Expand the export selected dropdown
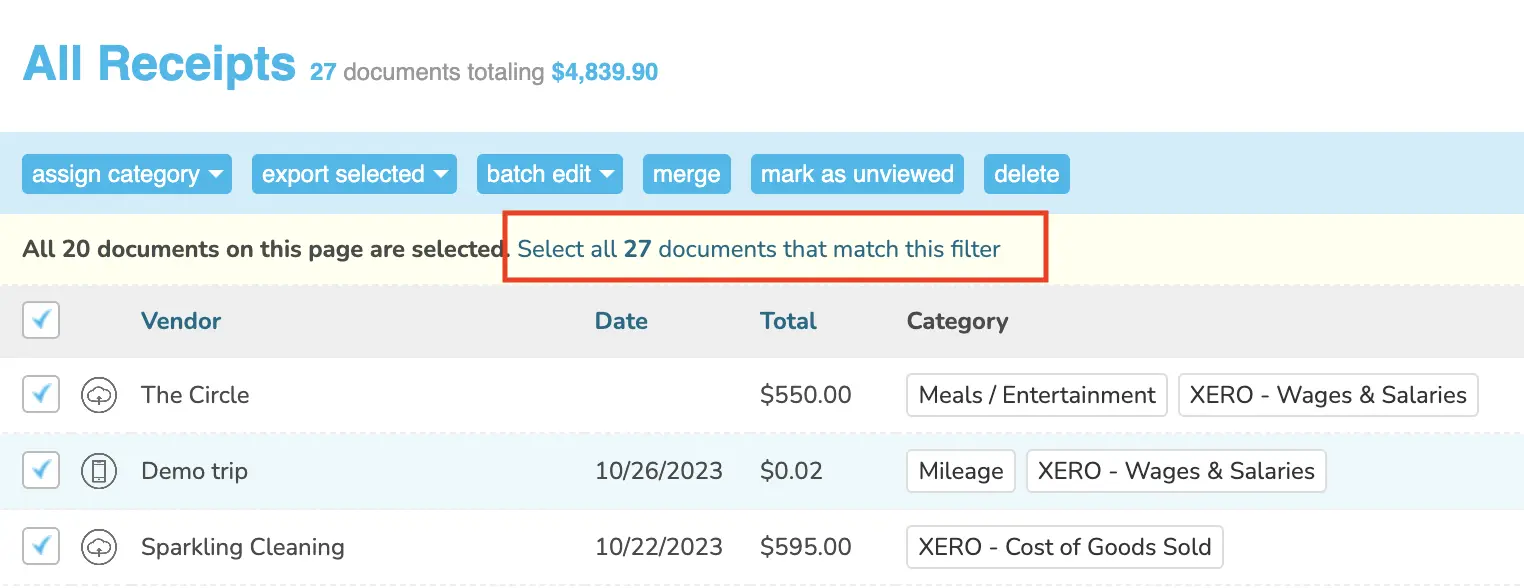Image resolution: width=1524 pixels, height=588 pixels. pyautogui.click(x=354, y=174)
